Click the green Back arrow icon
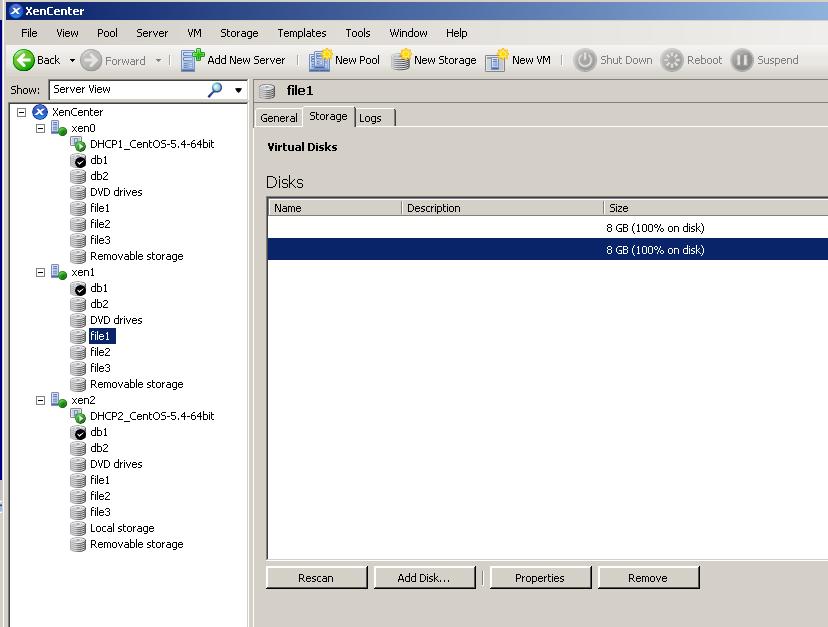Viewport: 828px width, 627px height. pyautogui.click(x=24, y=60)
